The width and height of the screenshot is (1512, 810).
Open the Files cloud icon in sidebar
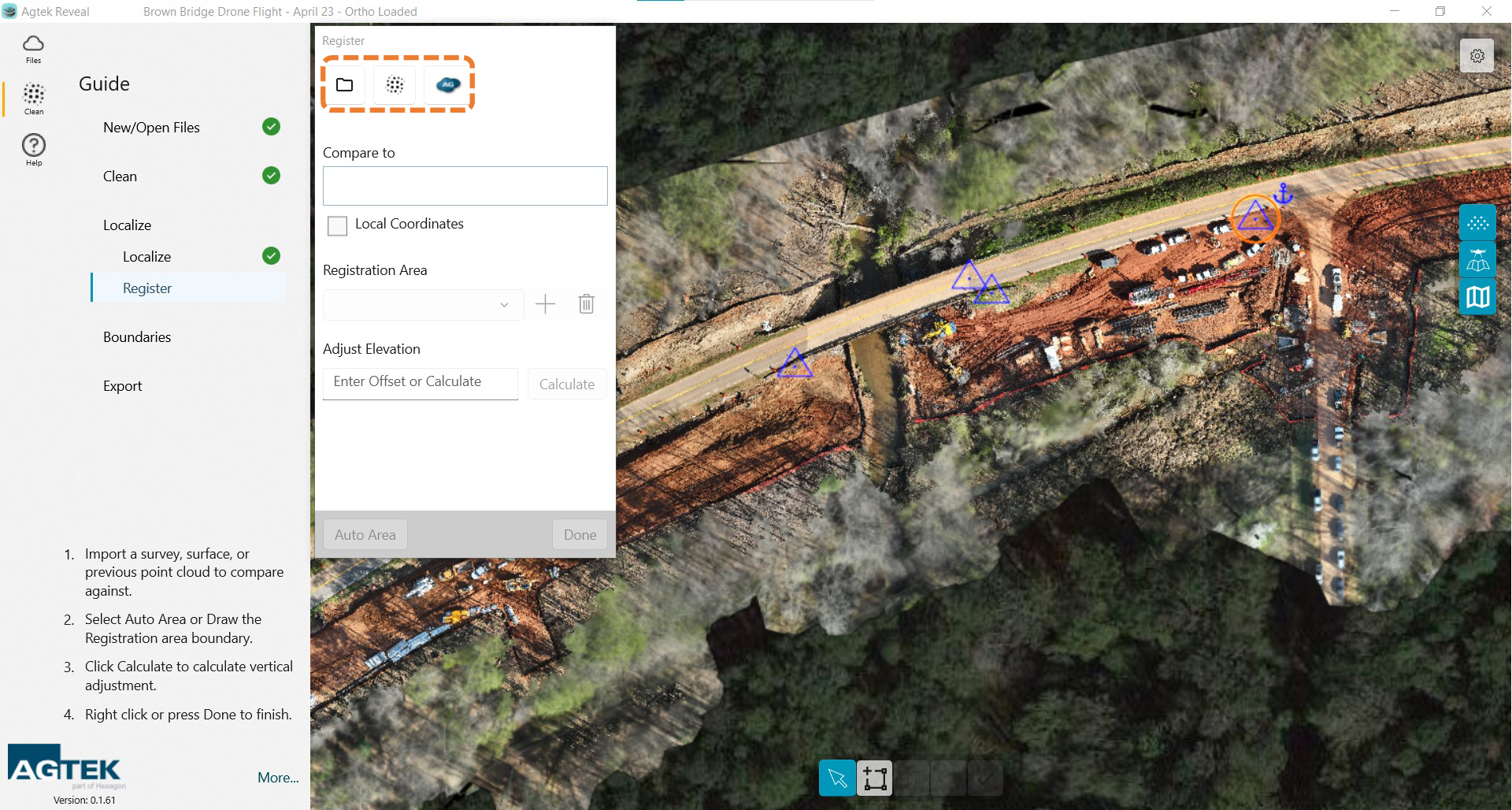point(33,48)
